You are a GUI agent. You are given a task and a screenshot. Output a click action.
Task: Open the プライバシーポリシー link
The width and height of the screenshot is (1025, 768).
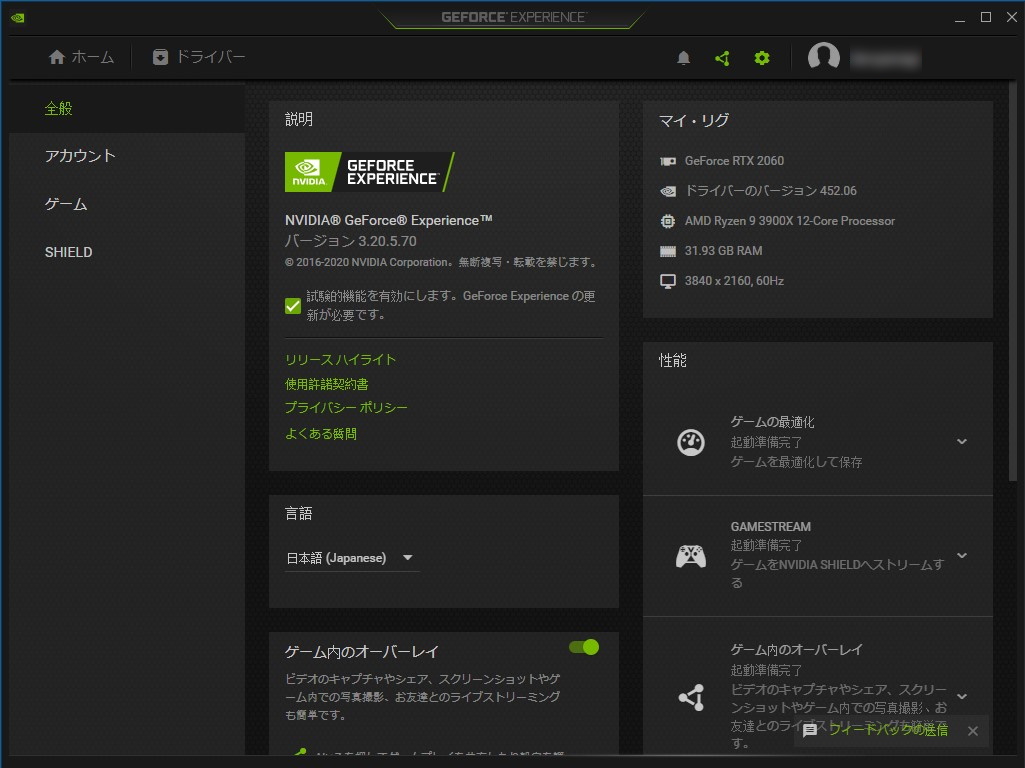pos(346,408)
